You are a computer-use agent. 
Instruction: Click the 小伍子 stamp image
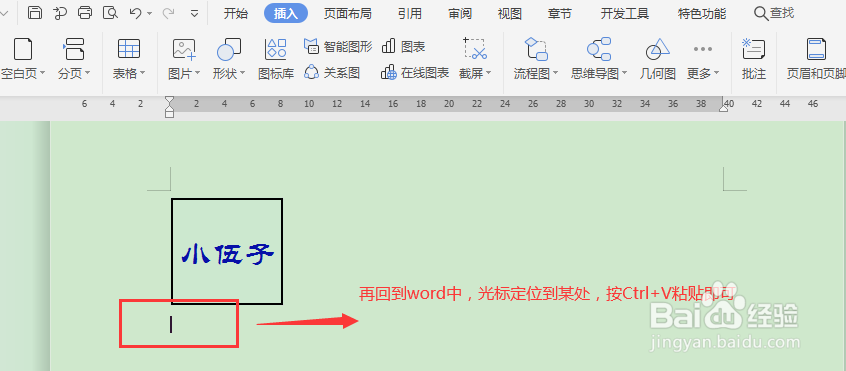[x=227, y=252]
